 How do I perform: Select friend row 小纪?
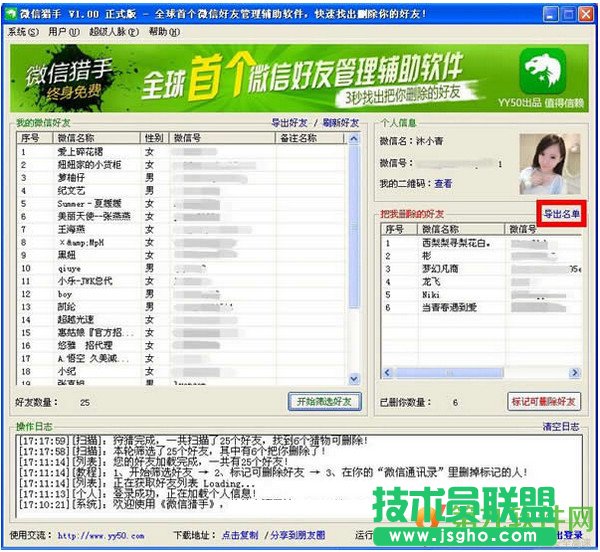pos(183,371)
